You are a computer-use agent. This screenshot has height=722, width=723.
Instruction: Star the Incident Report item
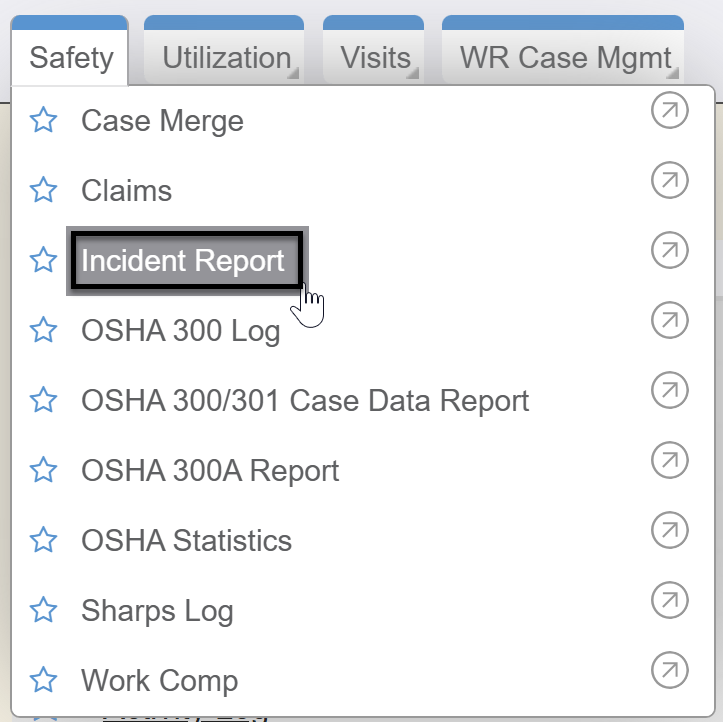click(x=43, y=261)
